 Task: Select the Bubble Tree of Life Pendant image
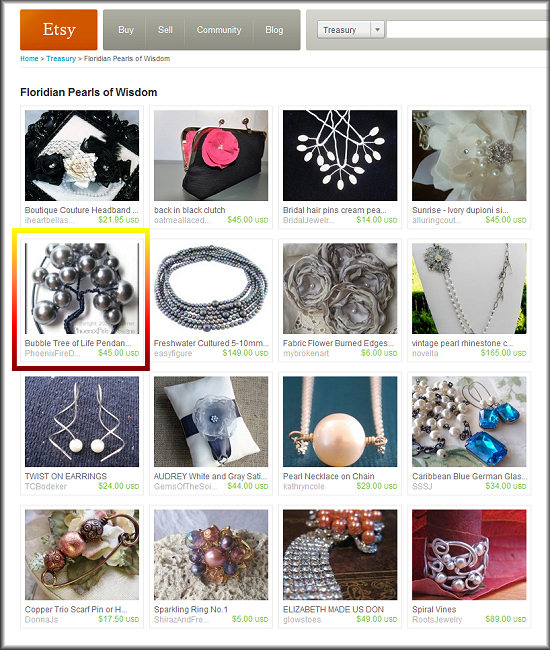coord(82,289)
